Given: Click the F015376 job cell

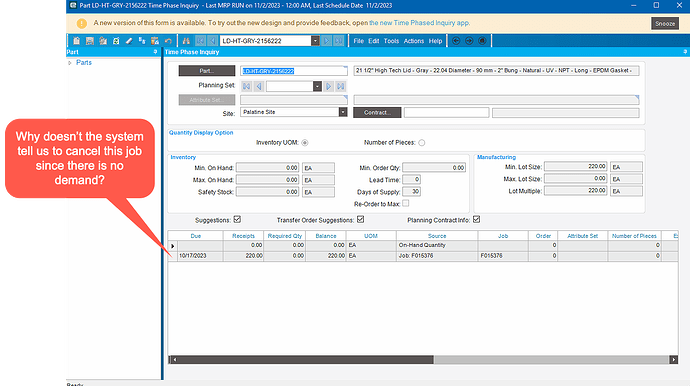Looking at the screenshot, I should 503,256.
